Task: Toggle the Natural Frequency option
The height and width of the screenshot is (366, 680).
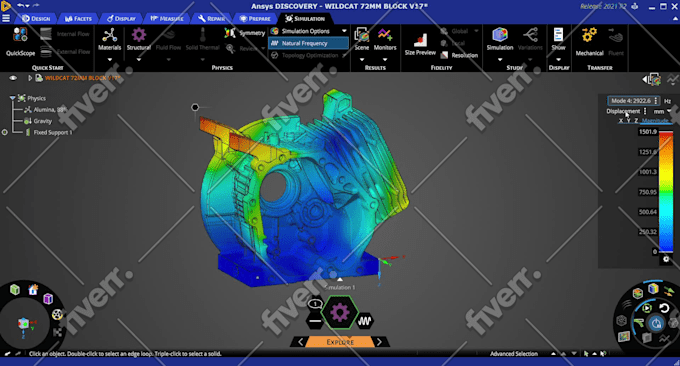Action: (x=308, y=43)
